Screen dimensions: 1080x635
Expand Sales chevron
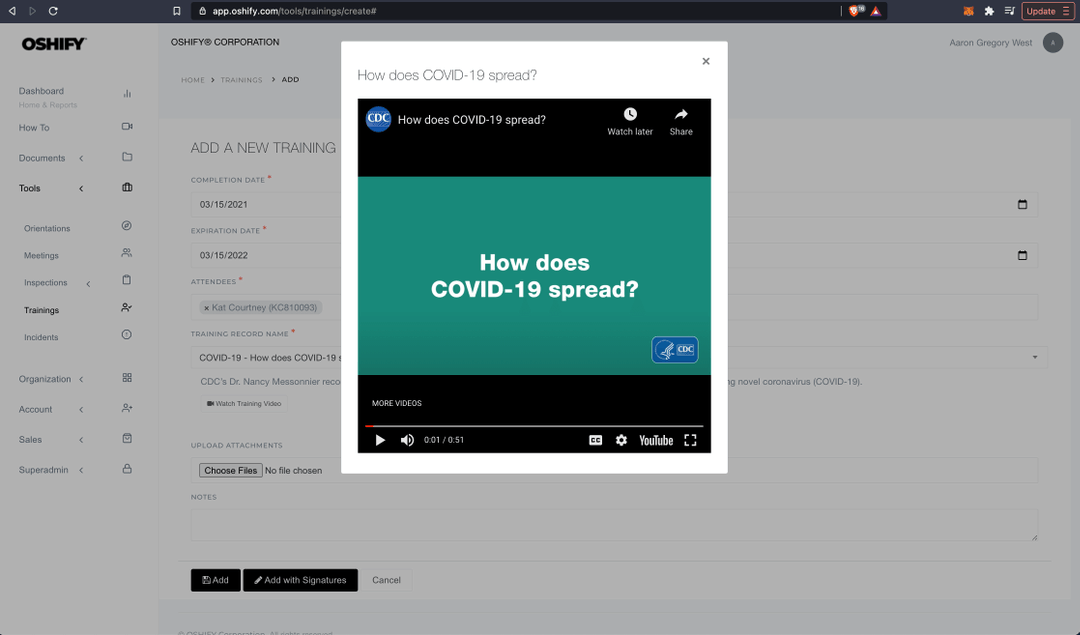click(x=81, y=440)
